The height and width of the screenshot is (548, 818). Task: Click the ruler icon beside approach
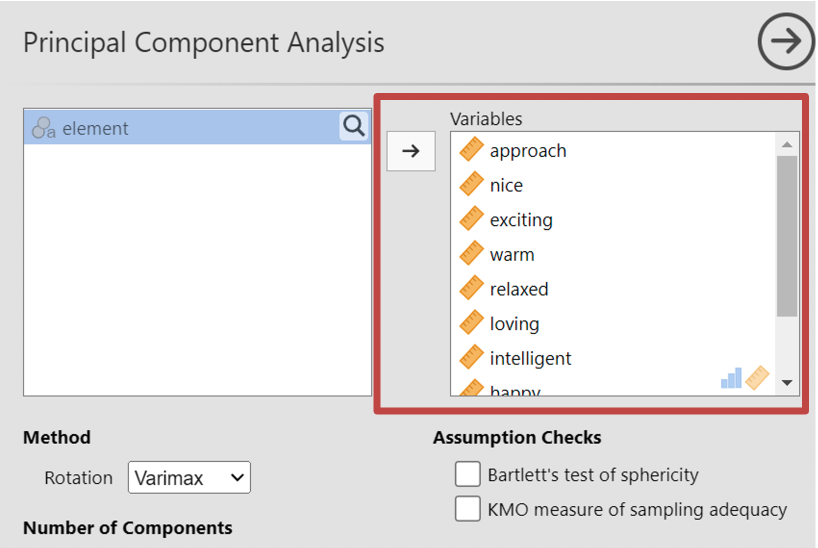coord(471,150)
